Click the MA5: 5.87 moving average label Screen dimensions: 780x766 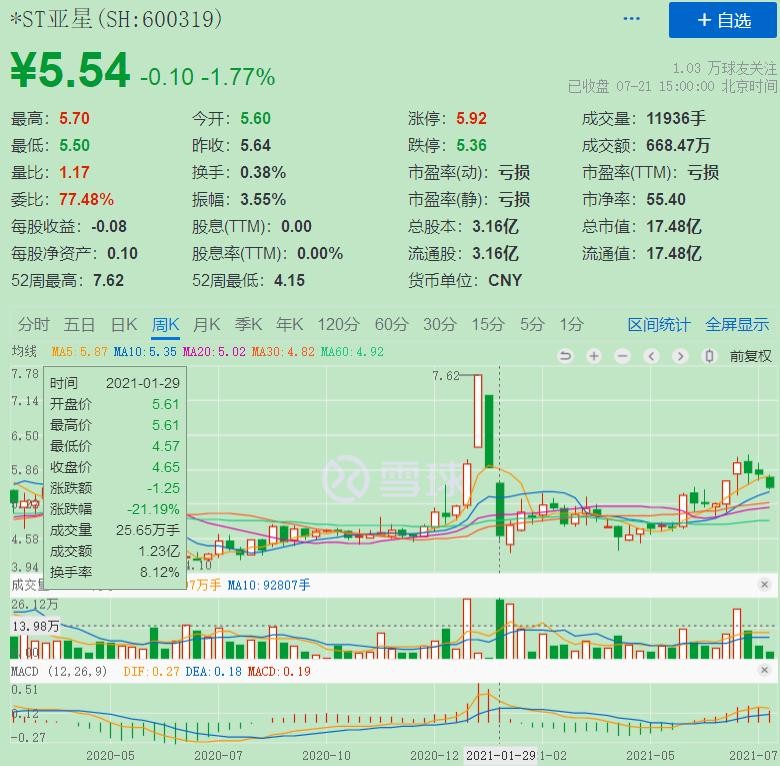(x=80, y=352)
